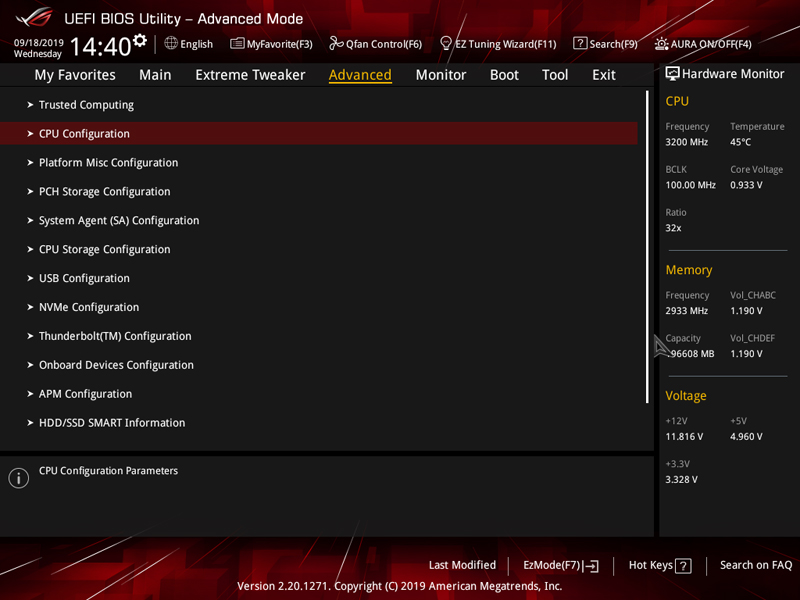Screen dimensions: 800x600
Task: Expand the arrow beside CPU Storage Configuration
Action: [30, 249]
